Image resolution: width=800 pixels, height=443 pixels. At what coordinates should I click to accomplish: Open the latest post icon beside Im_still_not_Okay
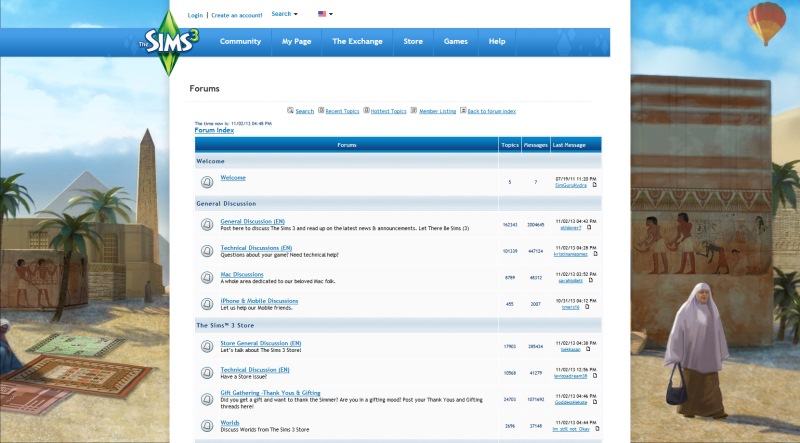click(597, 429)
